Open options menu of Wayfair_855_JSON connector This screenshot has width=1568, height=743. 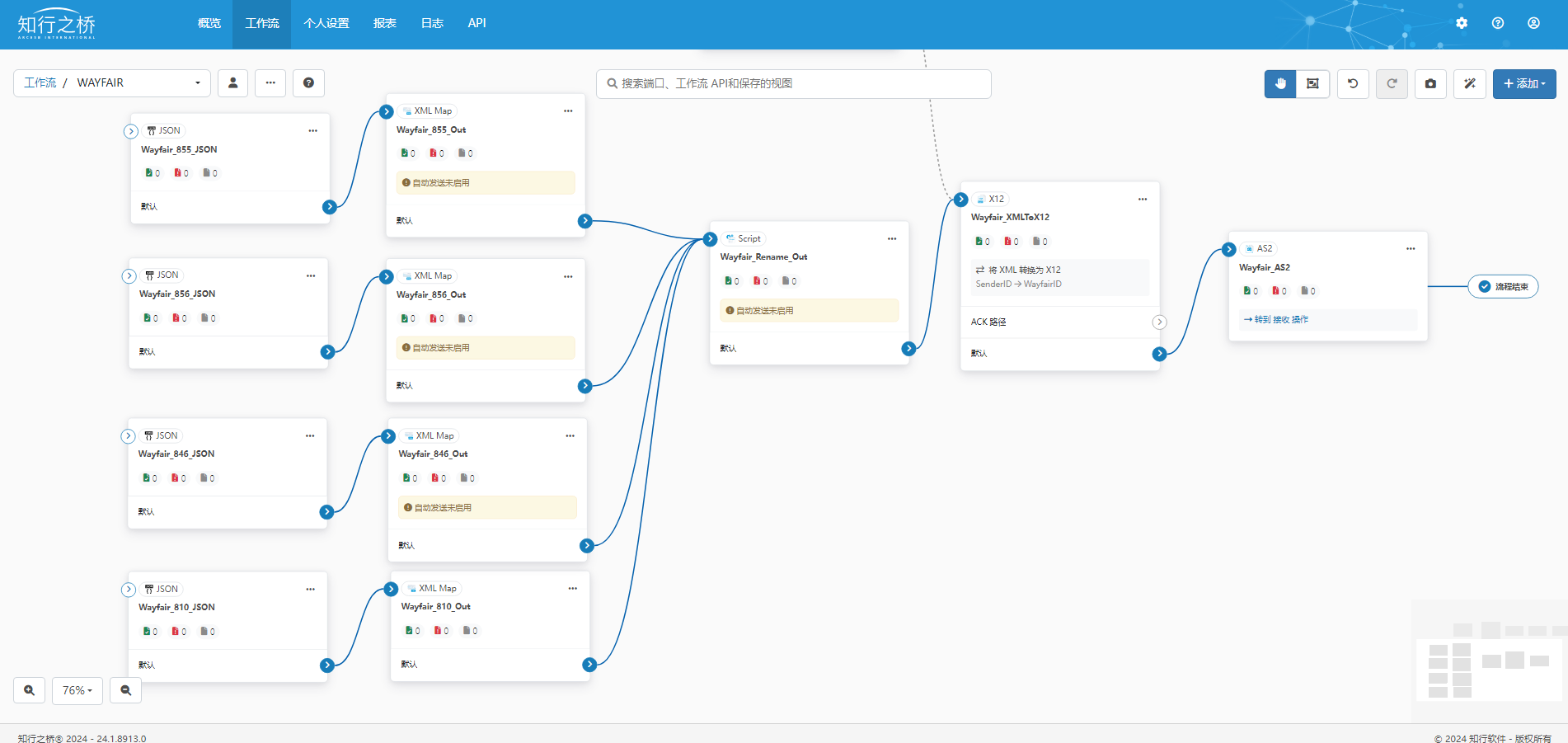tap(312, 130)
